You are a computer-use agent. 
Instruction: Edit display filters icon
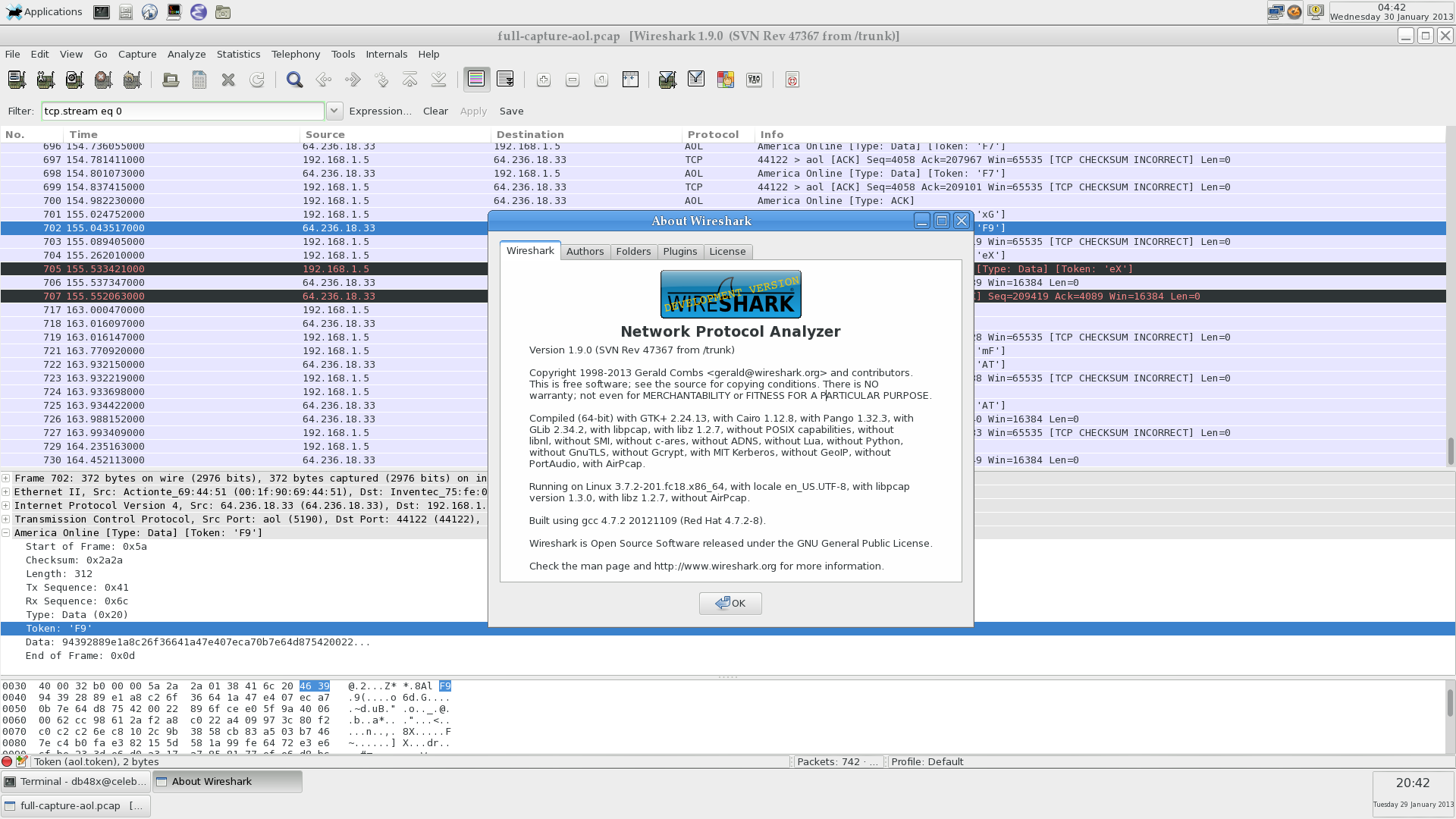(x=696, y=80)
